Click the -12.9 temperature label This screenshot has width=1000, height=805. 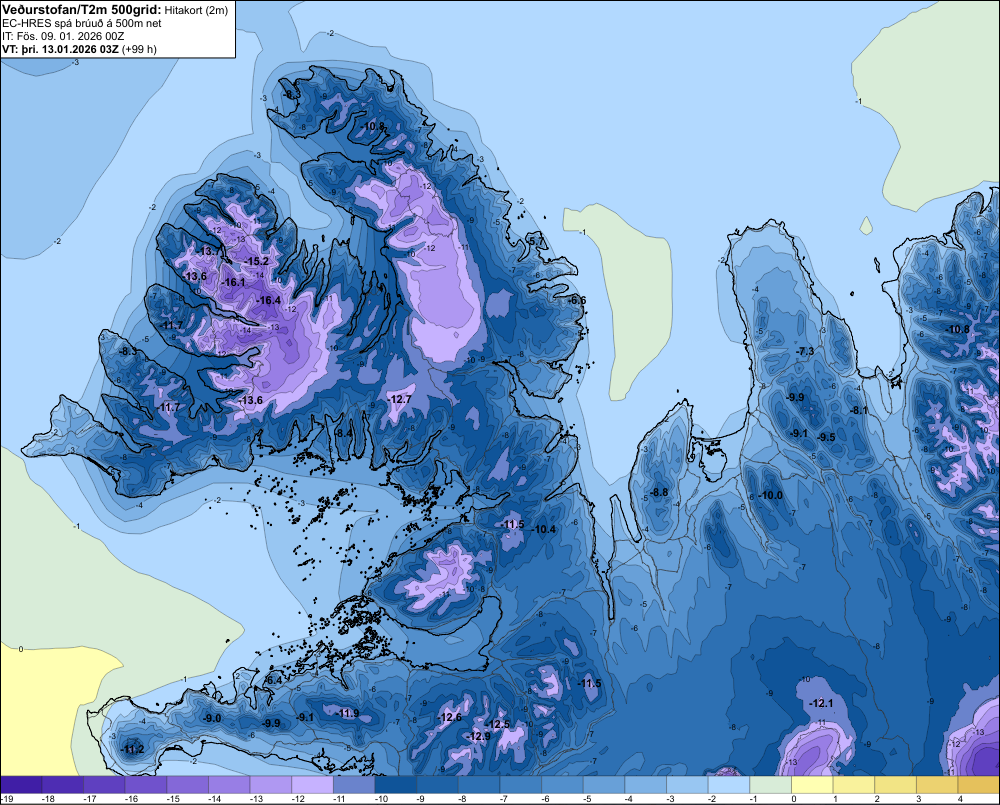pos(478,736)
